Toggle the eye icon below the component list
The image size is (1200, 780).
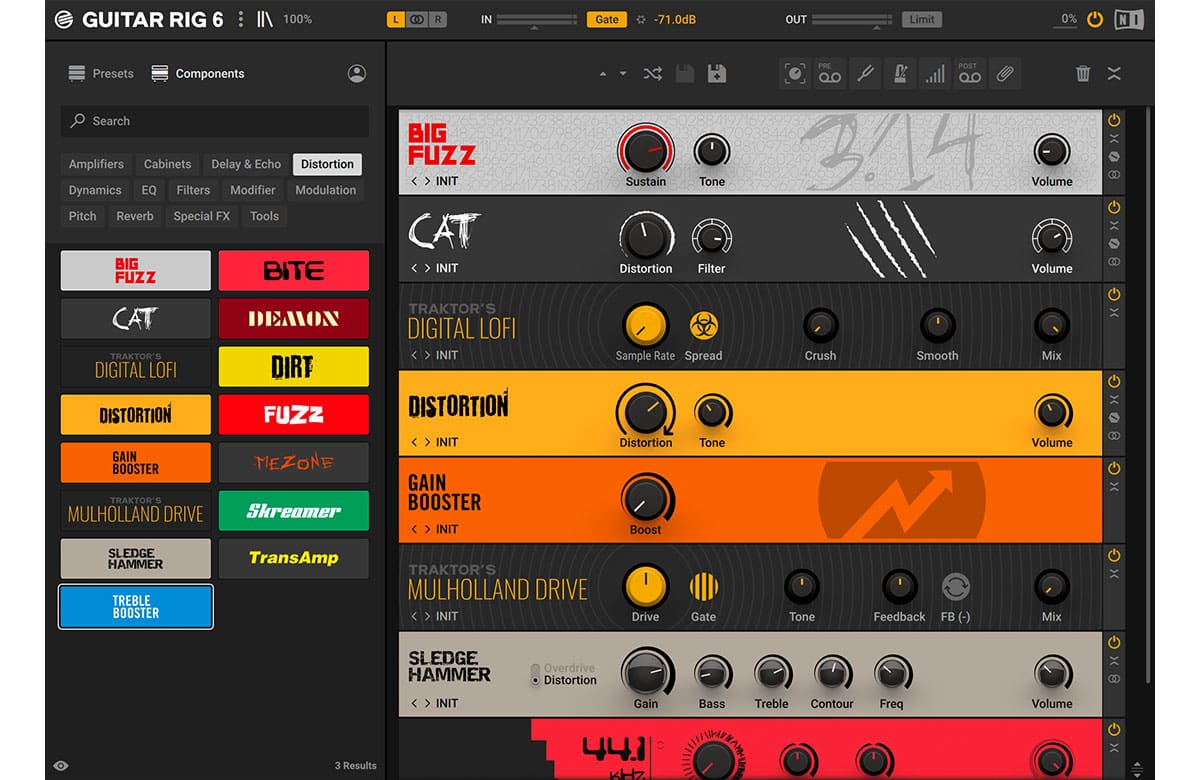[61, 765]
